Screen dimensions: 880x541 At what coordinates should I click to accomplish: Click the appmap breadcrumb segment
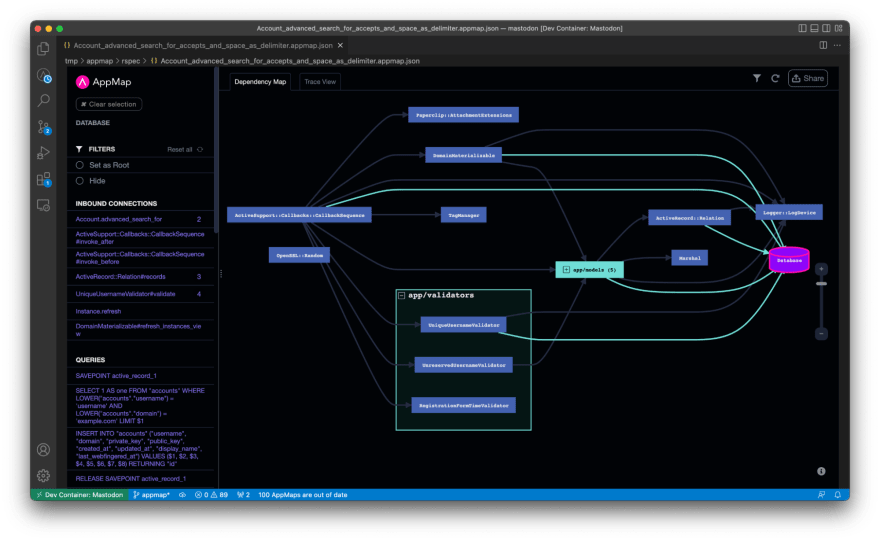(99, 61)
